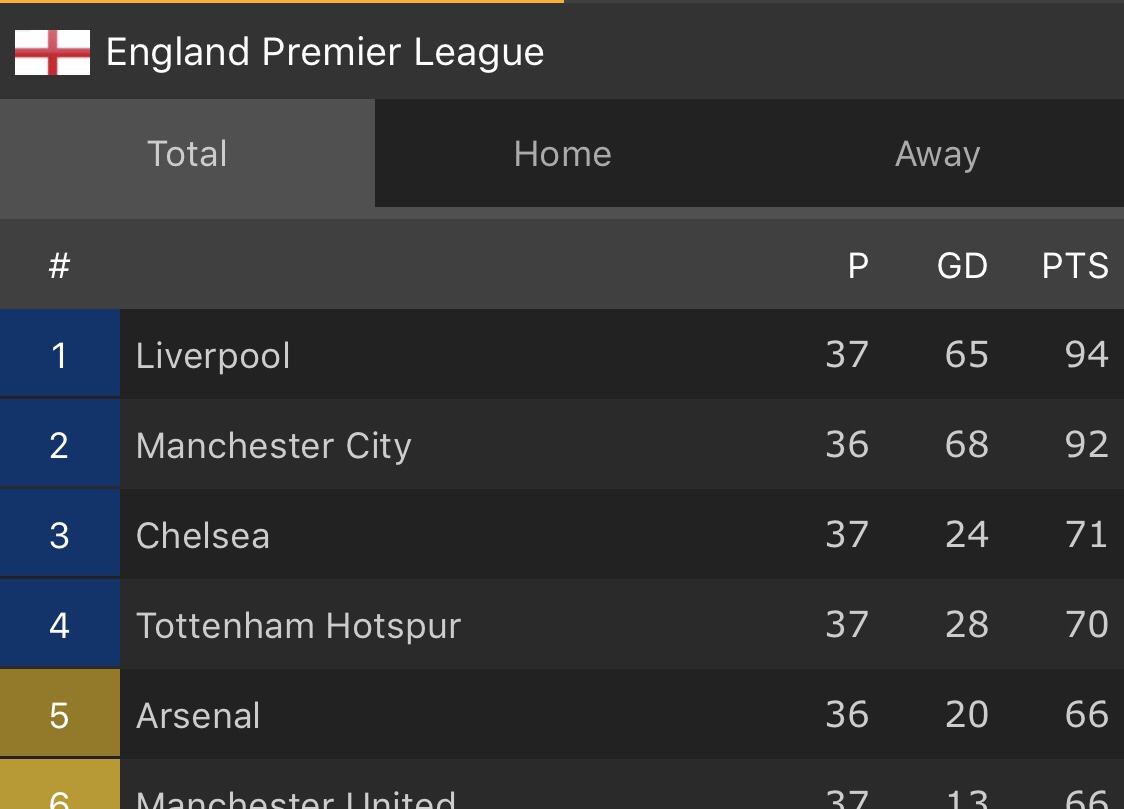The image size is (1124, 809).
Task: Select Tottenham Hotspur in the standings
Action: [x=562, y=624]
